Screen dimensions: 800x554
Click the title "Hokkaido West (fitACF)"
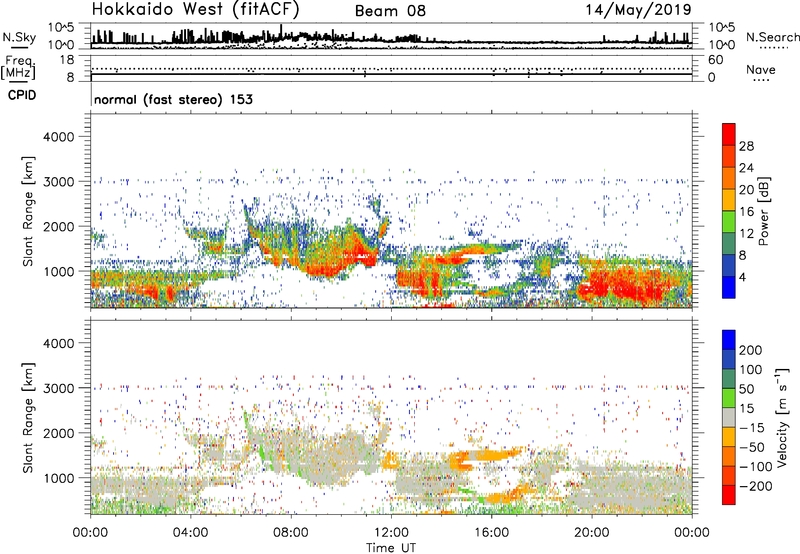[x=196, y=9]
